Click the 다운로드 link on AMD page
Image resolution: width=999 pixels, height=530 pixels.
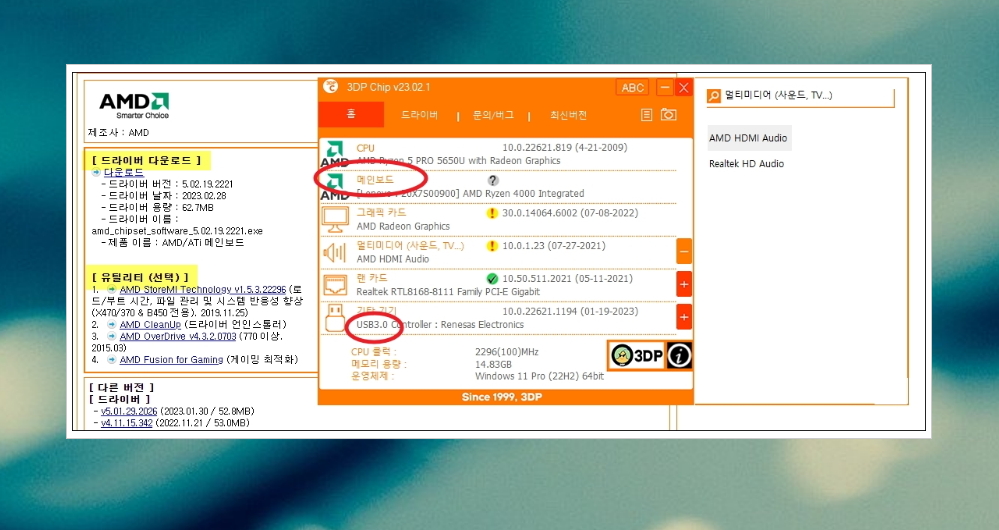click(124, 172)
